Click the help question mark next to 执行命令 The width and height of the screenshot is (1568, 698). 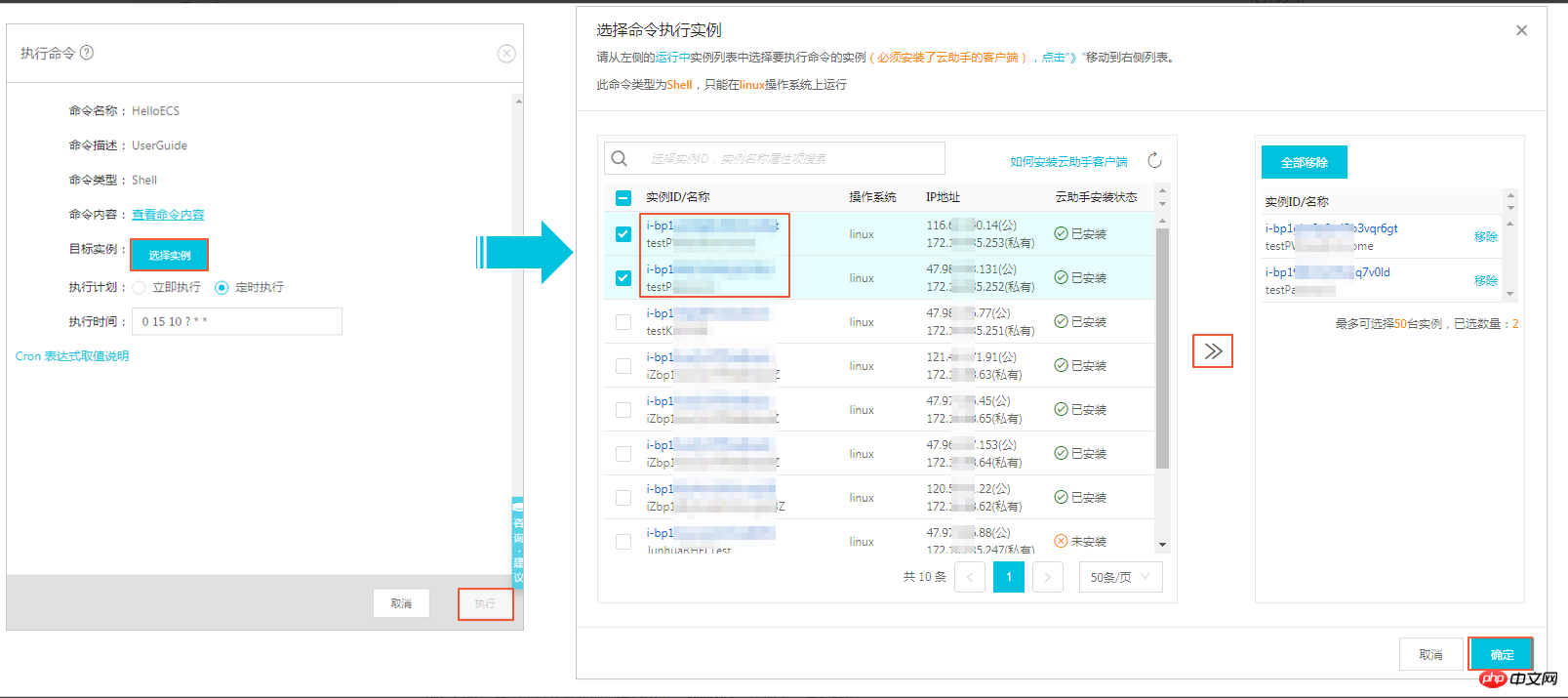(x=87, y=53)
